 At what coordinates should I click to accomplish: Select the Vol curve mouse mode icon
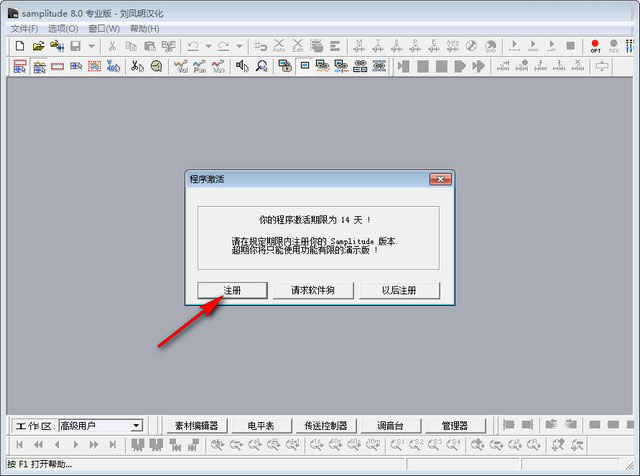181,66
